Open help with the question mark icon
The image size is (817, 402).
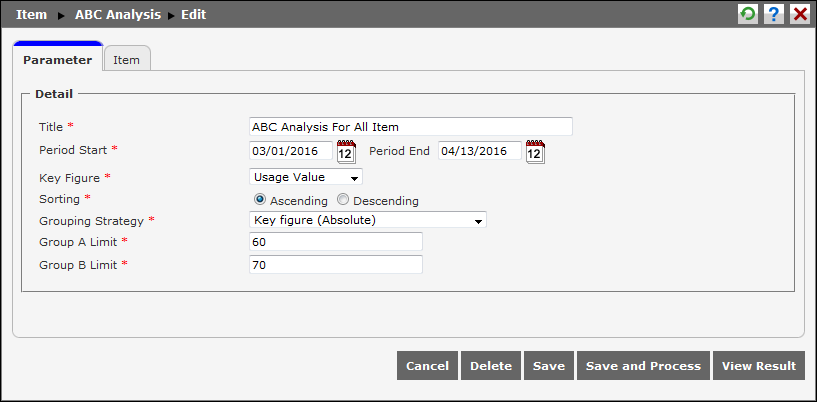(774, 15)
